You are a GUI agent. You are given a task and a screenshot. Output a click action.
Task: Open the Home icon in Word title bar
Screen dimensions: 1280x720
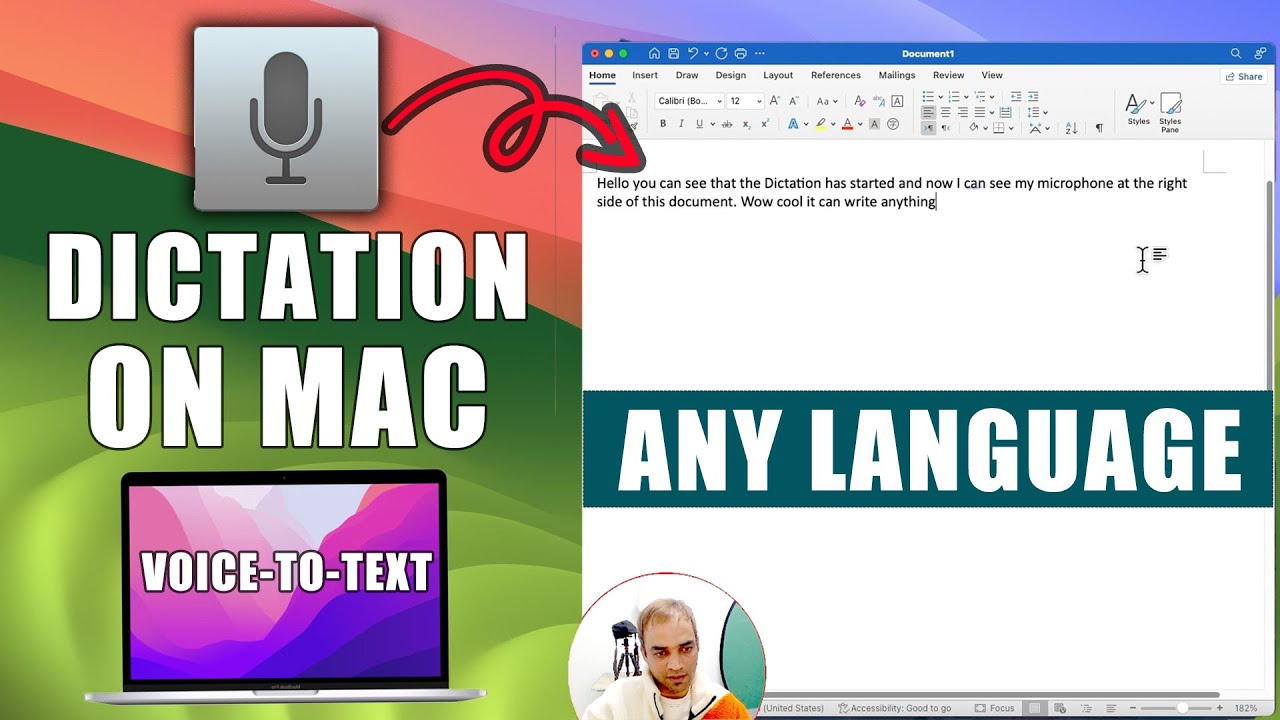click(654, 53)
